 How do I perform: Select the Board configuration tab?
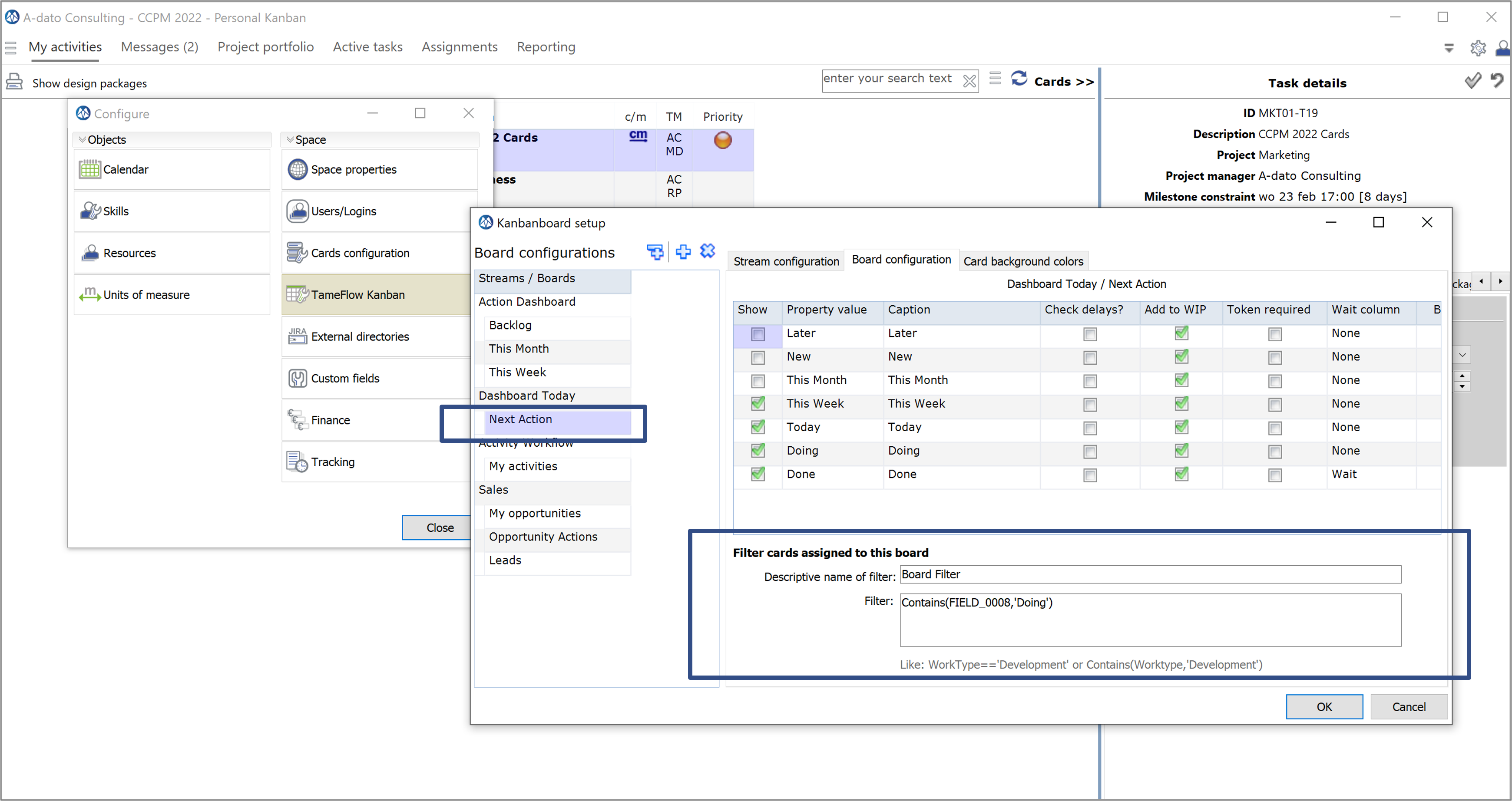tap(901, 259)
